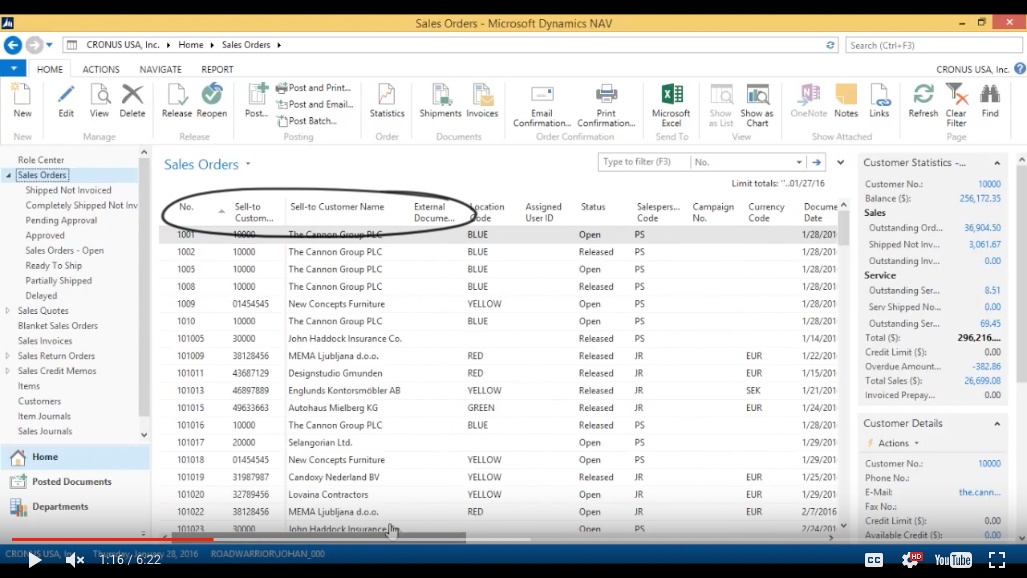
Task: Reopen the selected order
Action: (x=212, y=101)
